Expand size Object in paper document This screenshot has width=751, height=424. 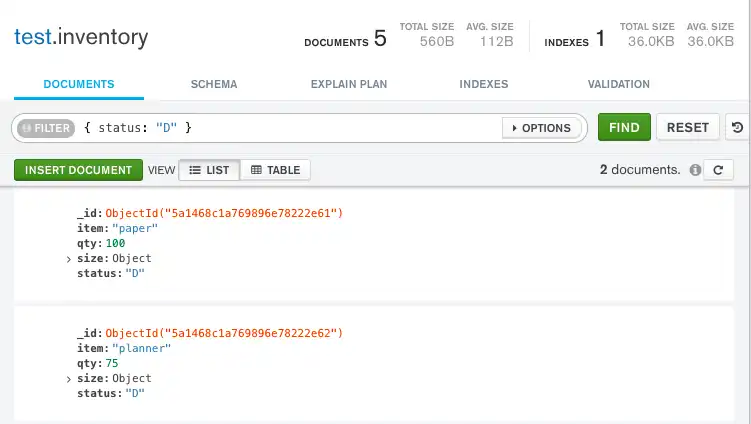pyautogui.click(x=69, y=259)
